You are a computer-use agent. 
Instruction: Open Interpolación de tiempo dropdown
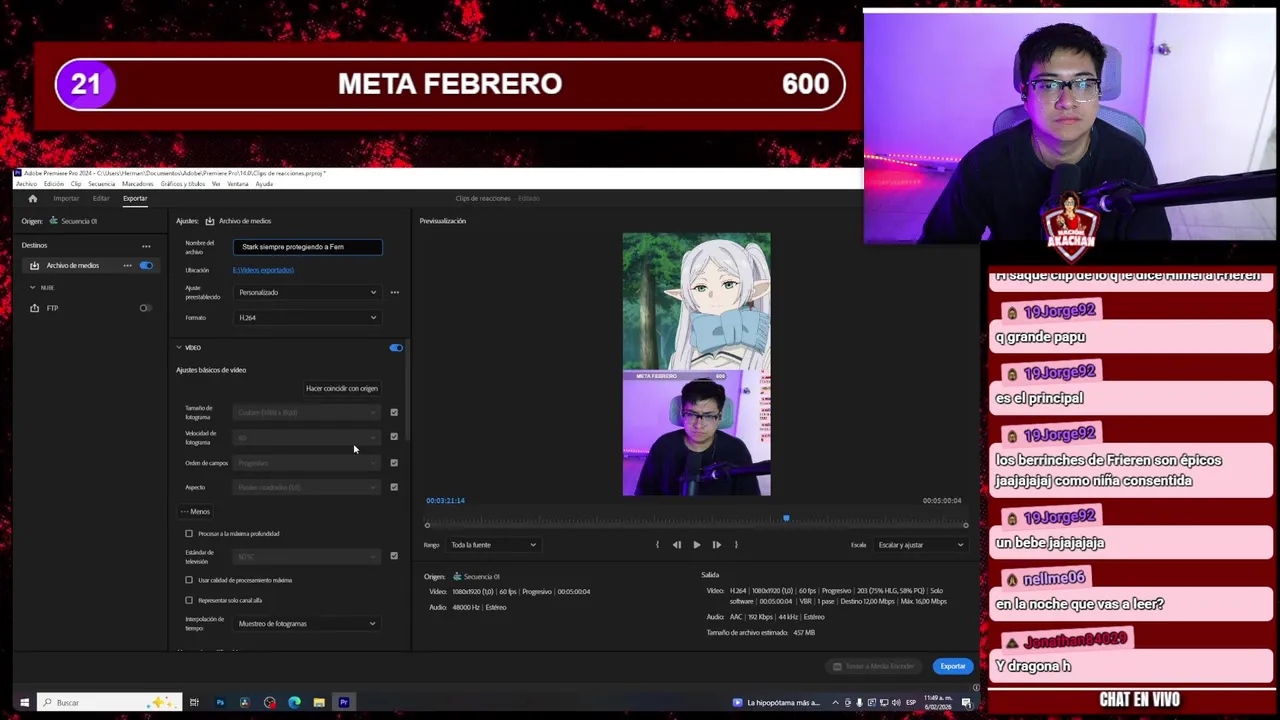307,624
